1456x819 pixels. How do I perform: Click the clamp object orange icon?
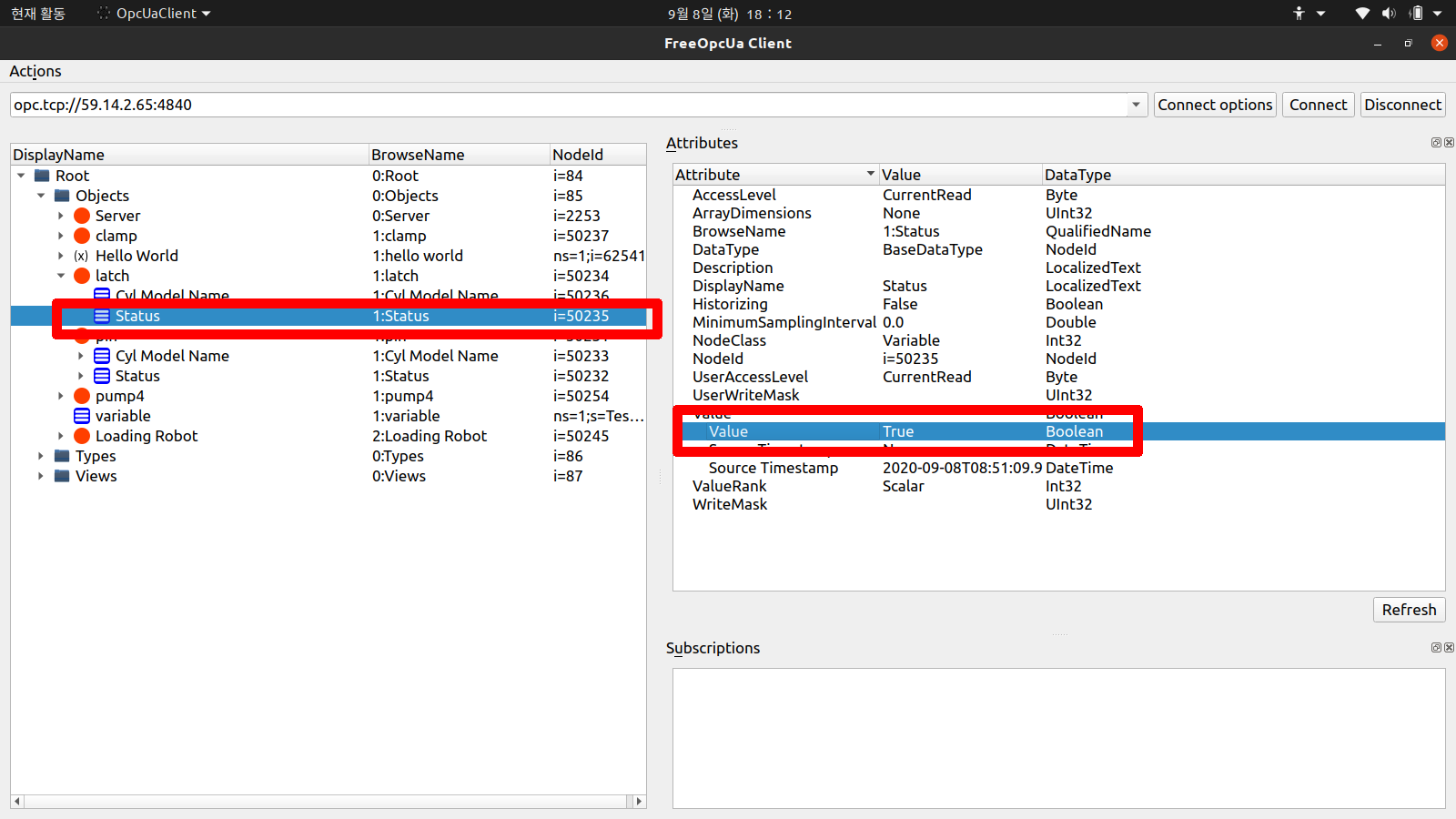click(82, 236)
